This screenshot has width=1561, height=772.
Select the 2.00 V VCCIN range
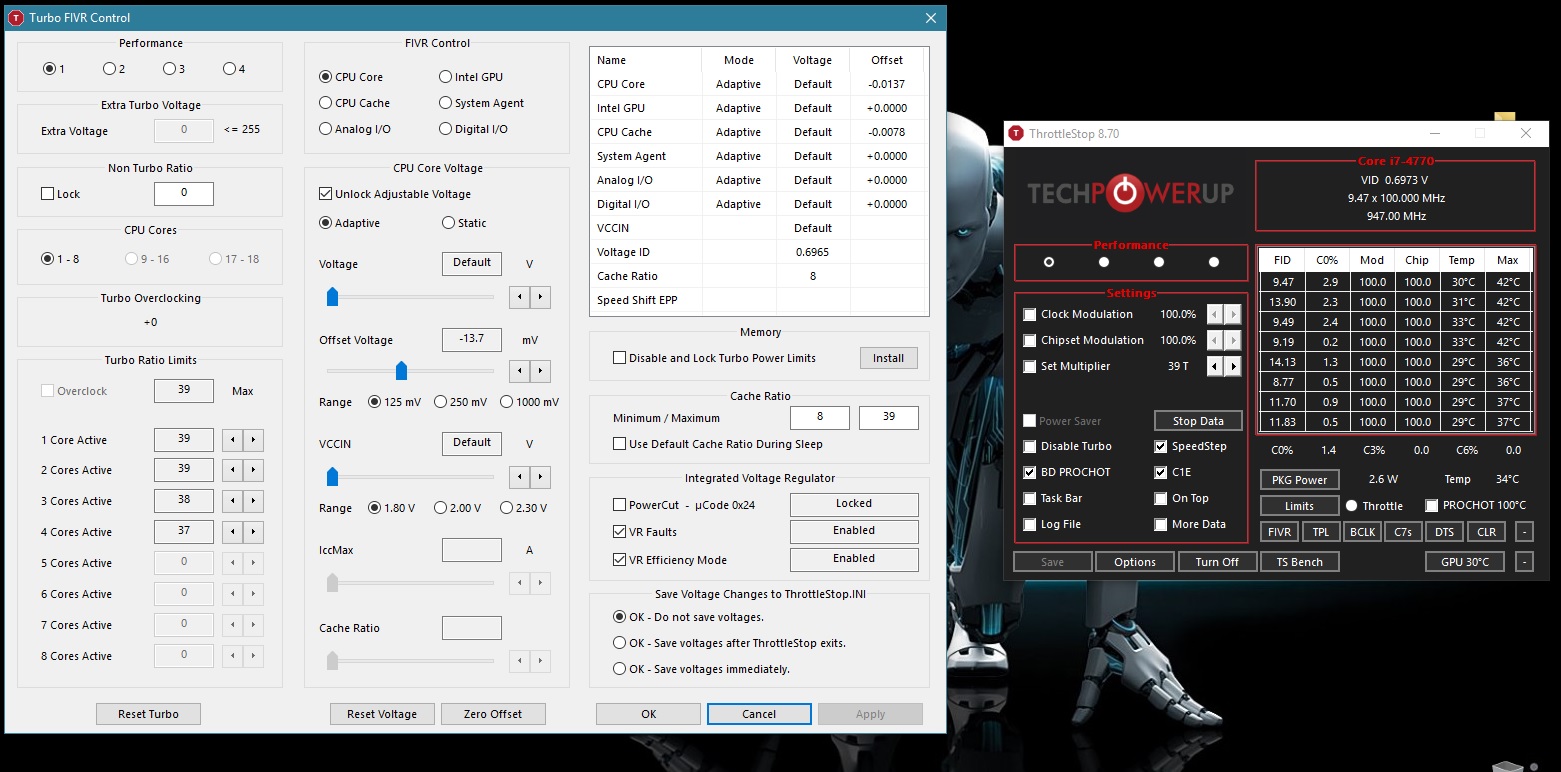[x=441, y=508]
